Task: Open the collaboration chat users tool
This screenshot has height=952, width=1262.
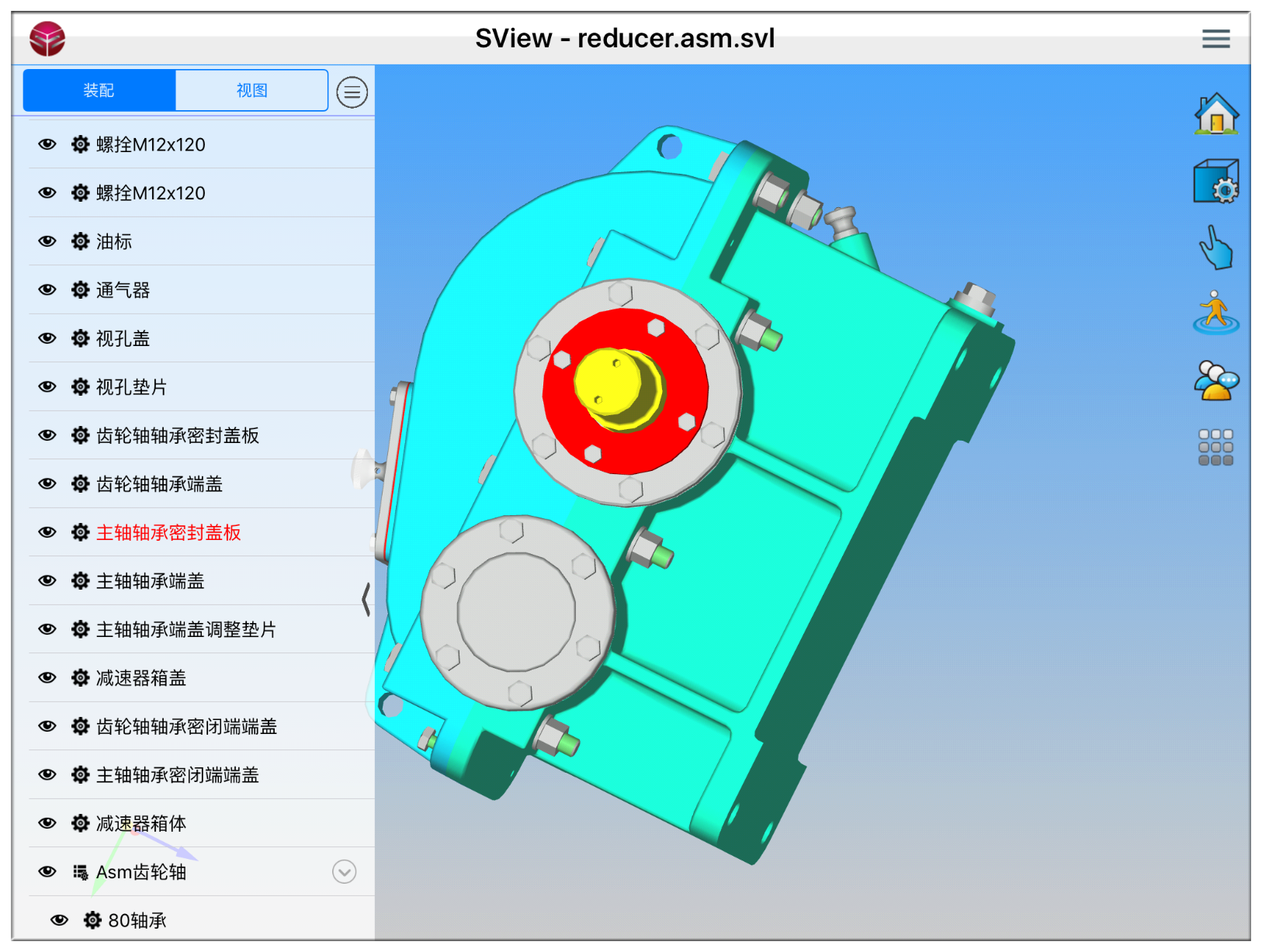Action: [x=1215, y=380]
